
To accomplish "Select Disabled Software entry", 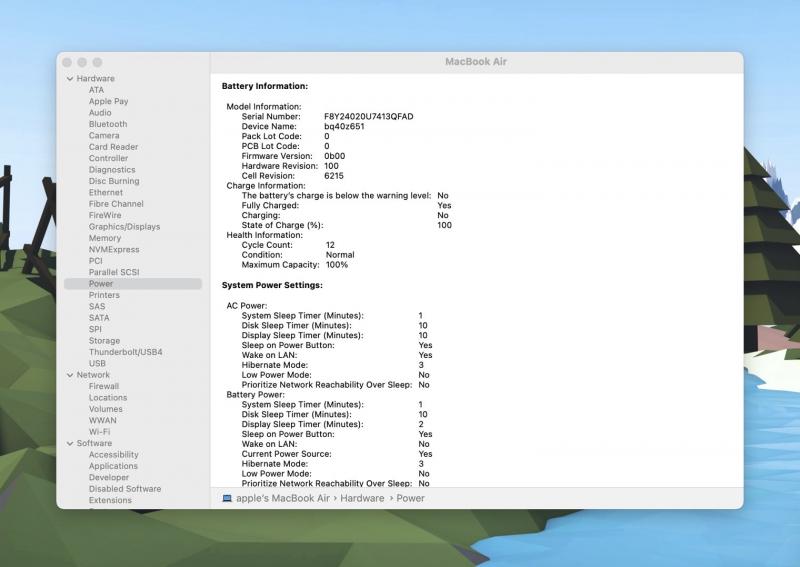I will [x=124, y=489].
